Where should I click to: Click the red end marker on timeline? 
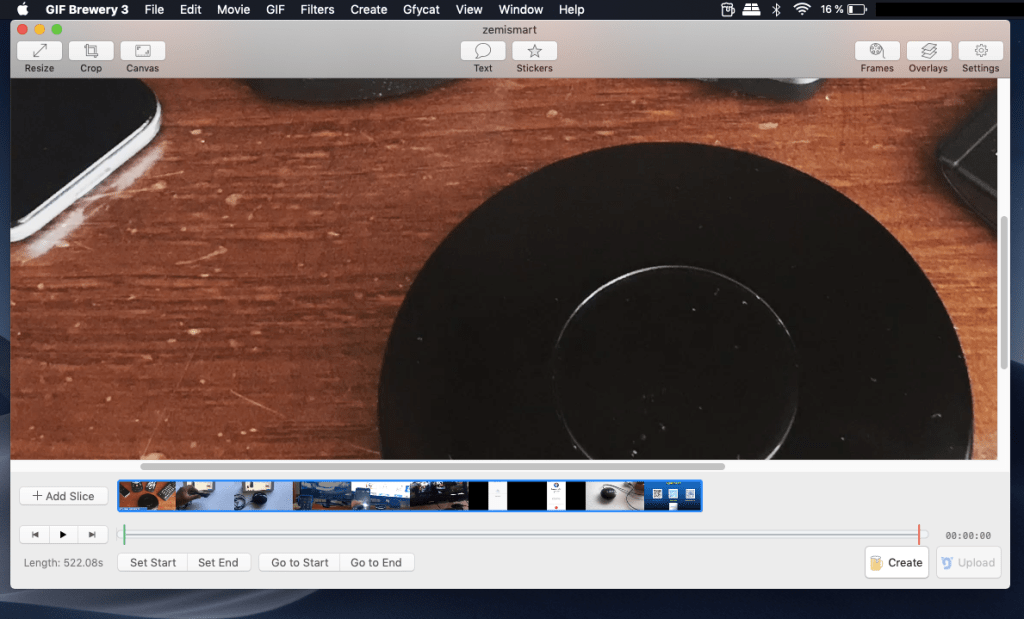click(x=919, y=535)
